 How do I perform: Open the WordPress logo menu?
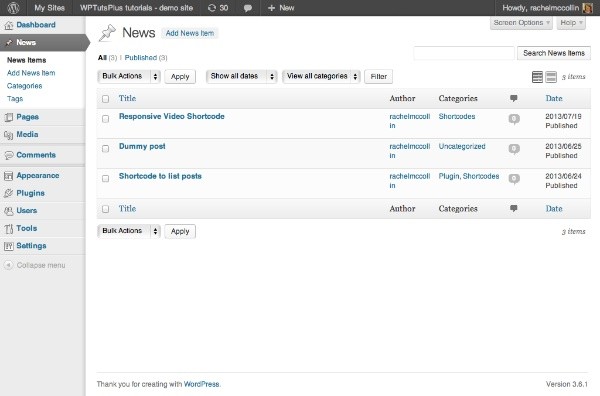click(x=13, y=8)
